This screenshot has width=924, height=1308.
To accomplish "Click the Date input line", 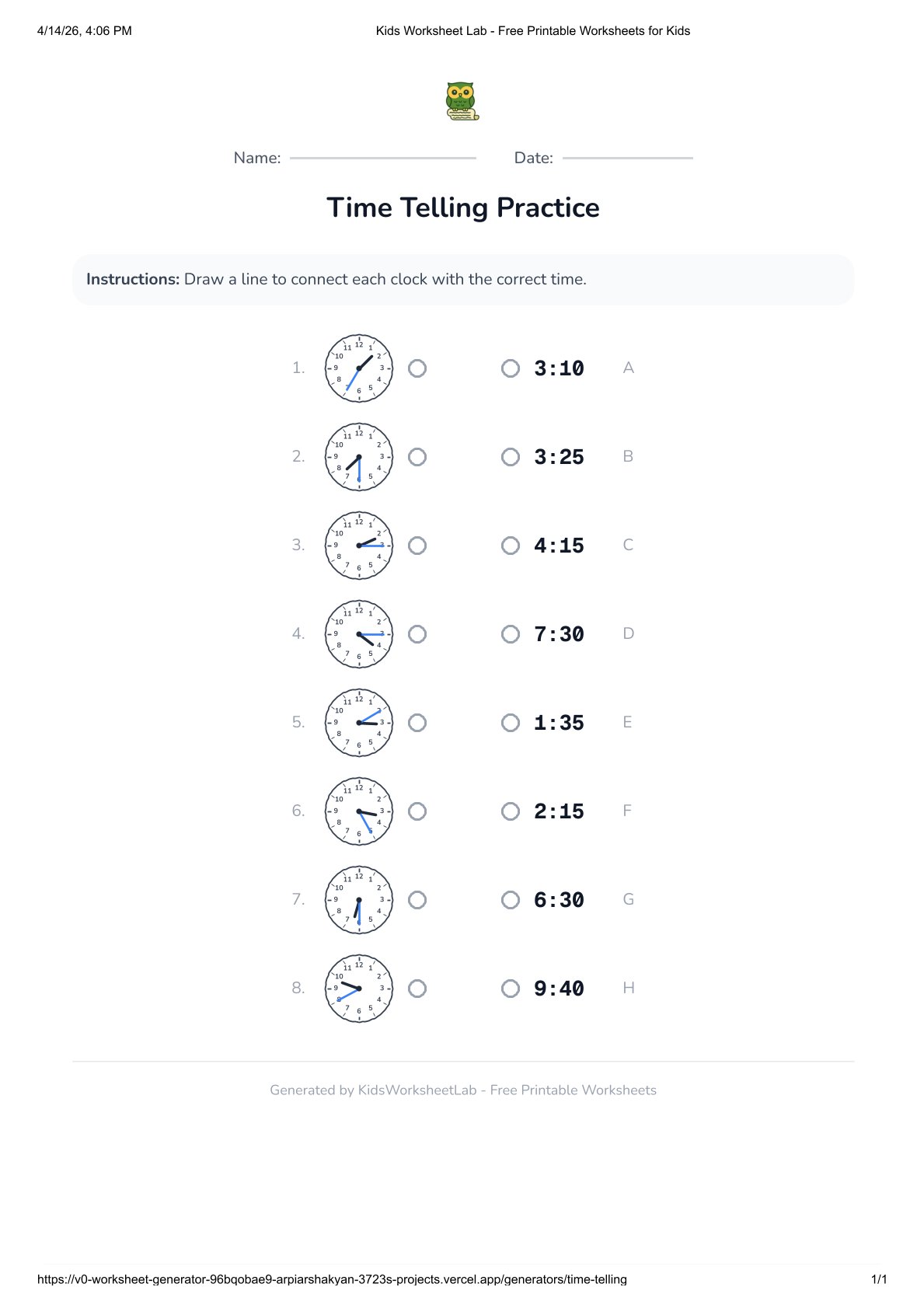I will coord(627,157).
